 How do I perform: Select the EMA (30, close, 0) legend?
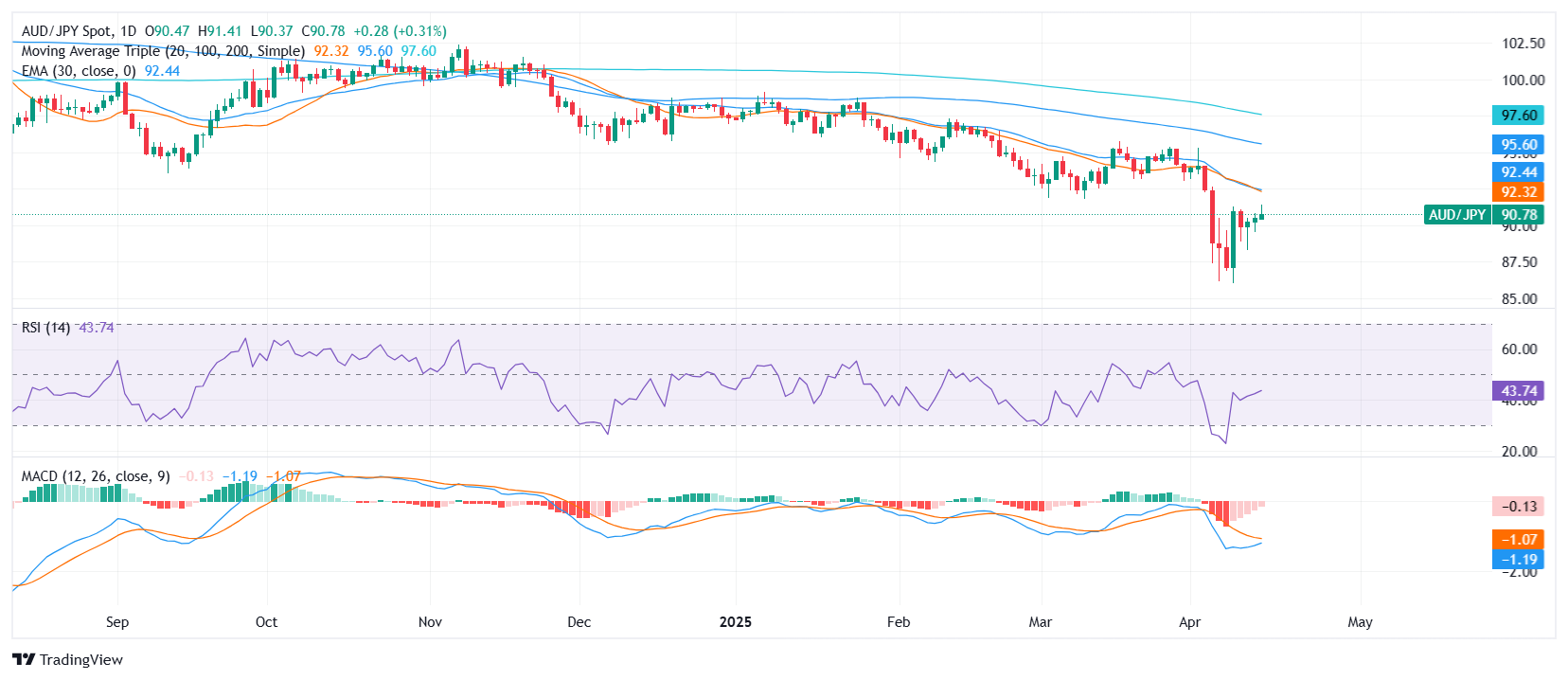point(79,71)
